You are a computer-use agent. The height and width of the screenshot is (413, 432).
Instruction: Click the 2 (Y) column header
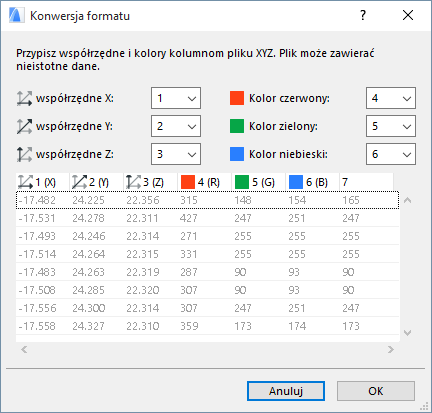point(97,182)
